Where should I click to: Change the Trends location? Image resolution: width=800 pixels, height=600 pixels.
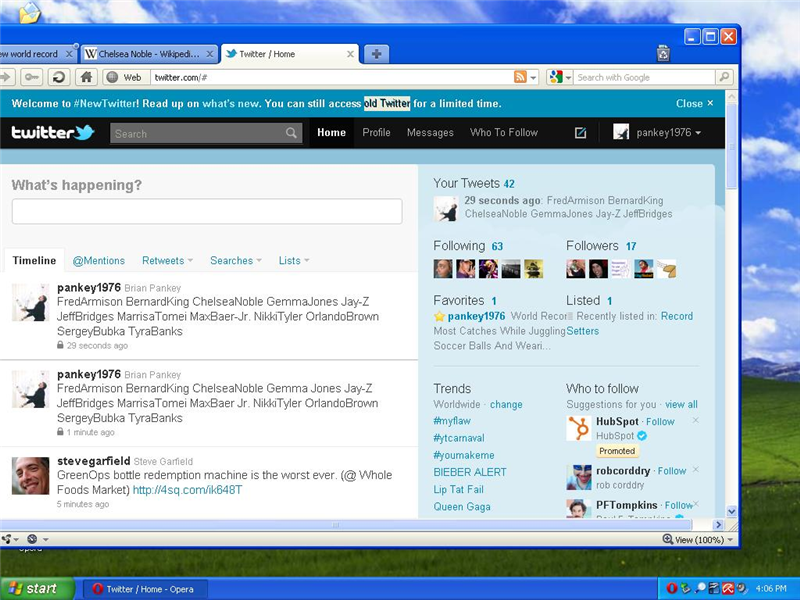506,405
